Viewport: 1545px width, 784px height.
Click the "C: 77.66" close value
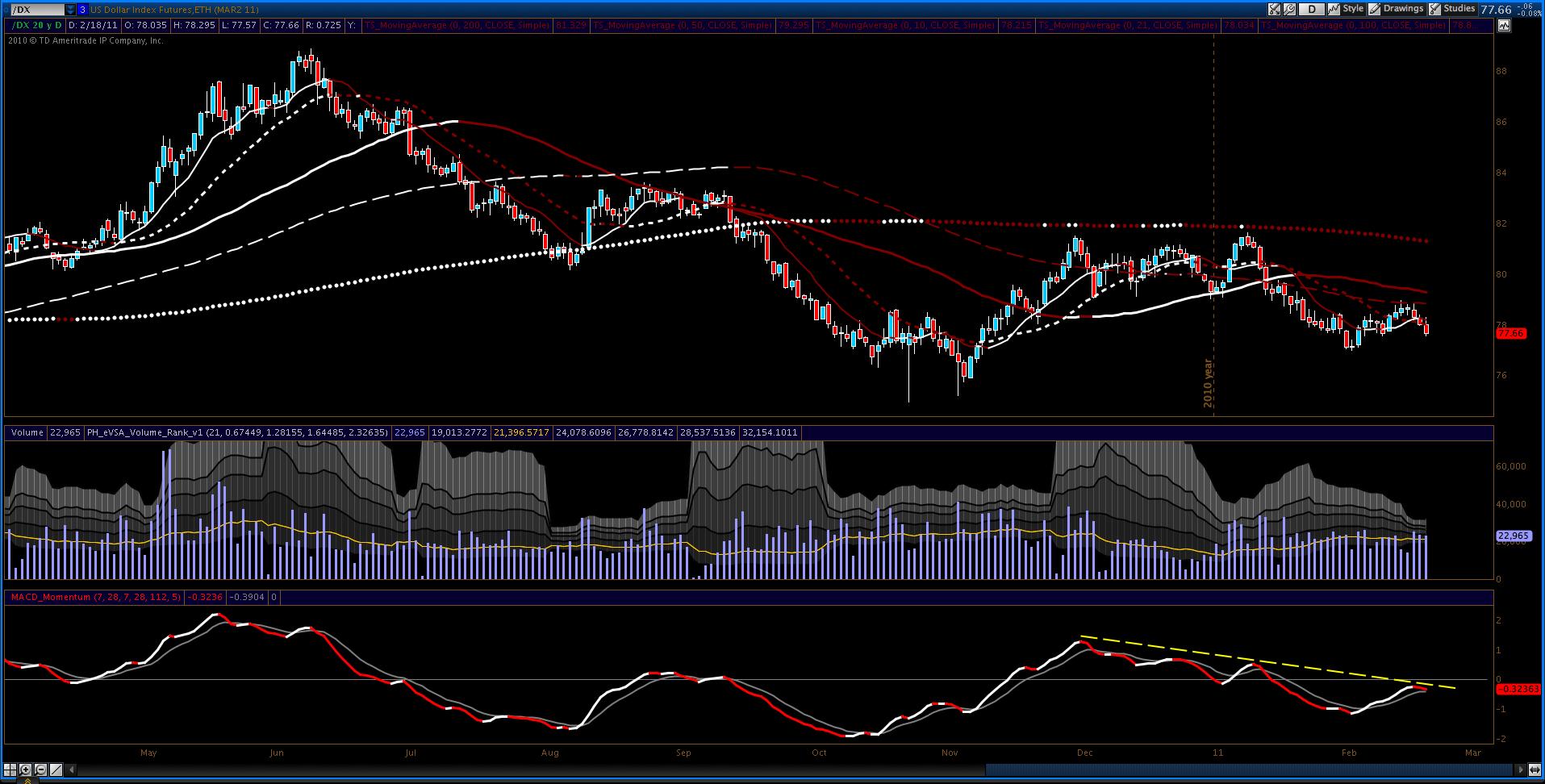click(281, 25)
